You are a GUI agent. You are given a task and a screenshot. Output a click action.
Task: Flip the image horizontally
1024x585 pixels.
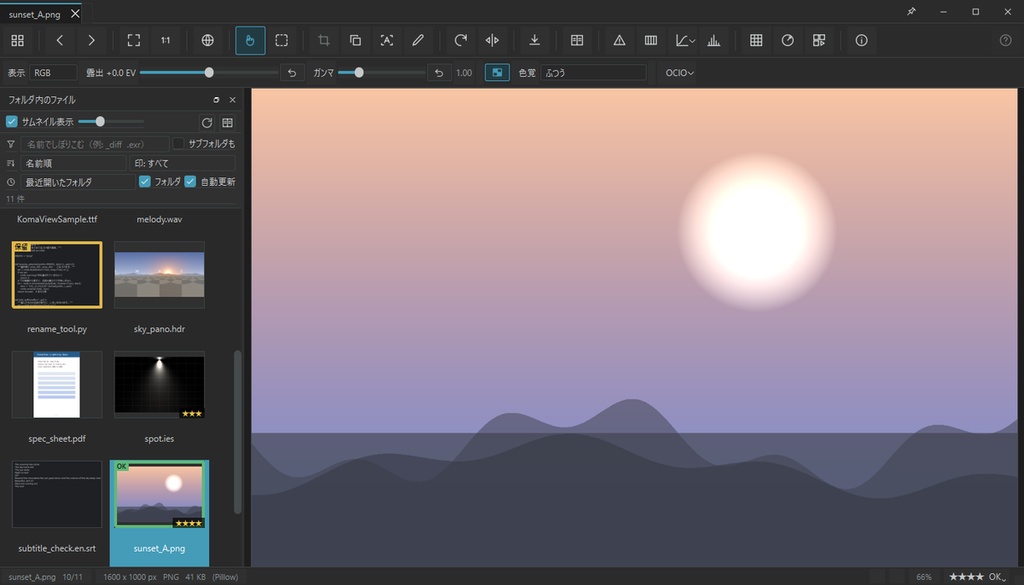click(x=492, y=40)
